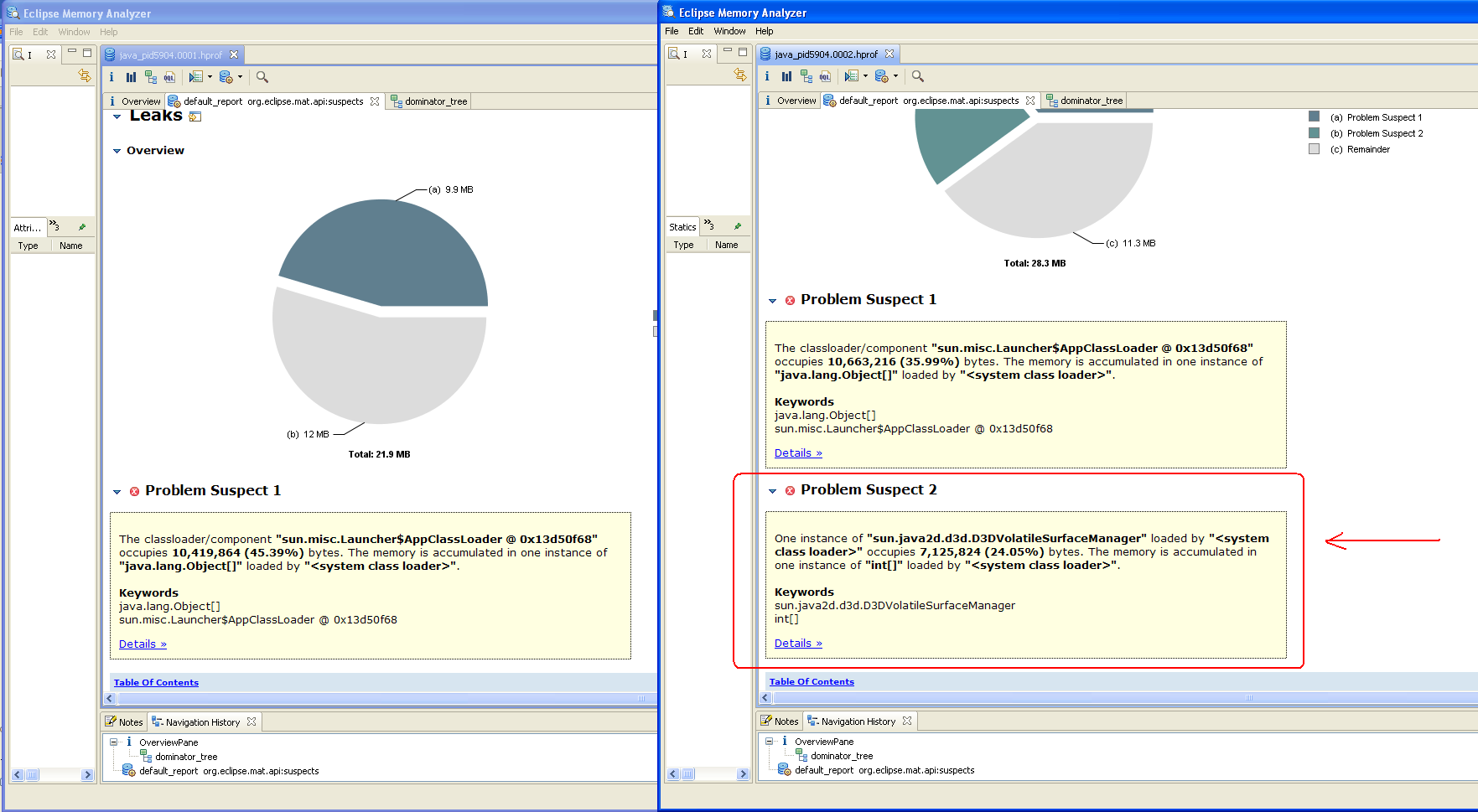Click open query browser icon in right window

pos(852,76)
